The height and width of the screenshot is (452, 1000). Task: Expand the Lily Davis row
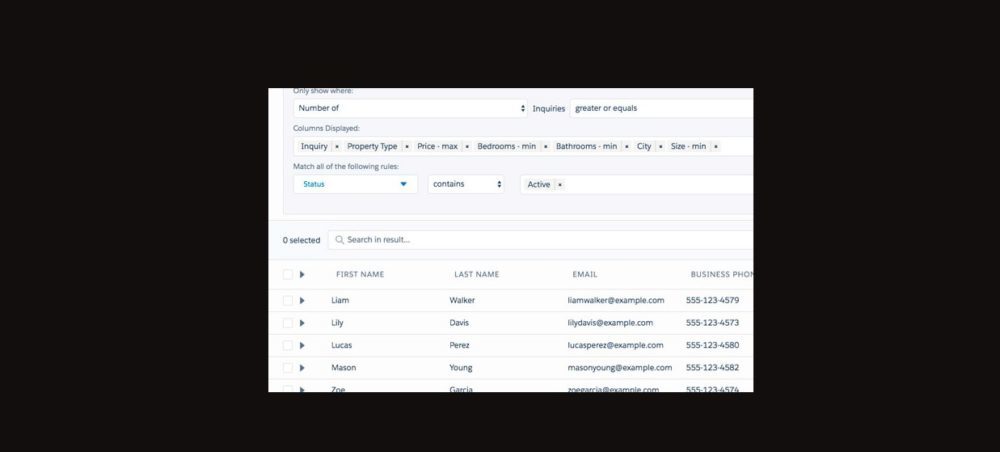click(x=302, y=323)
